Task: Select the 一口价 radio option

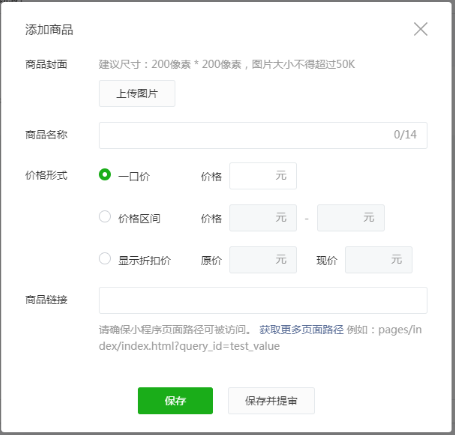Action: pos(105,174)
